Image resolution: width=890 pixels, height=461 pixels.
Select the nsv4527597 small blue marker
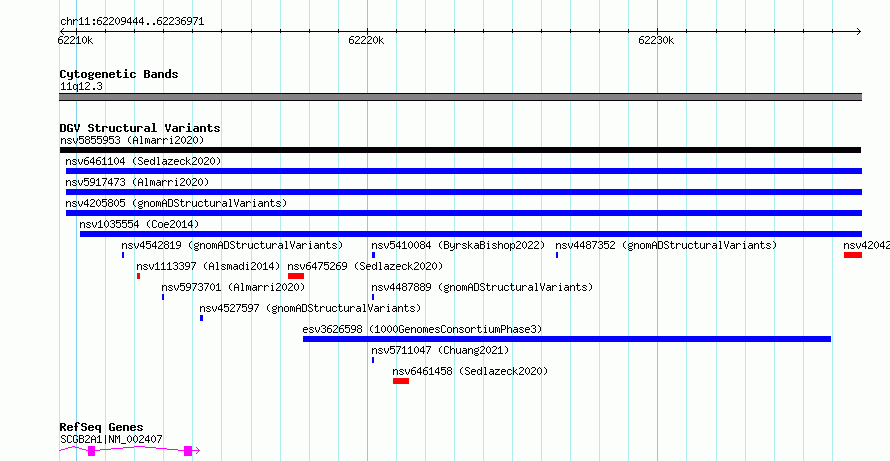(201, 318)
